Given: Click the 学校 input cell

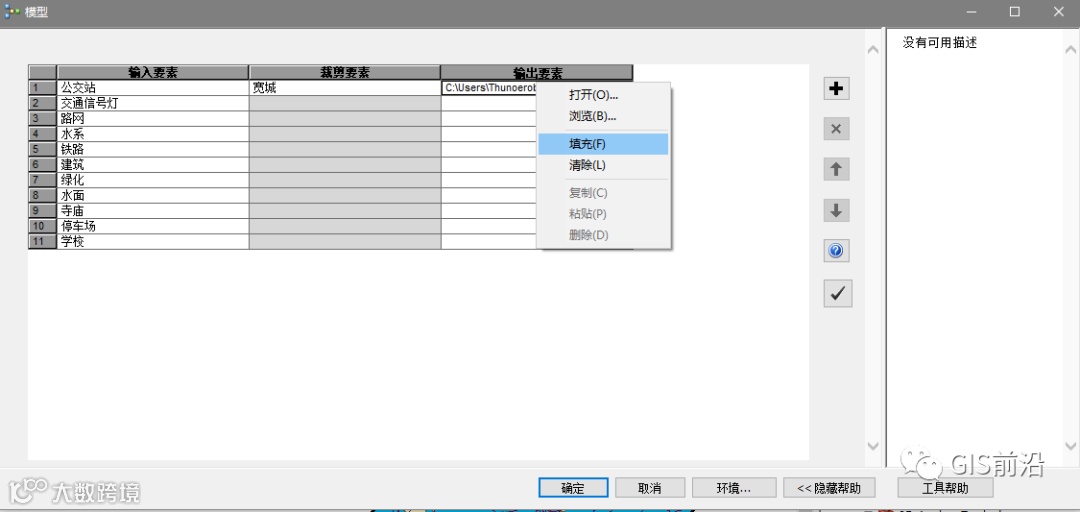Looking at the screenshot, I should tap(153, 242).
